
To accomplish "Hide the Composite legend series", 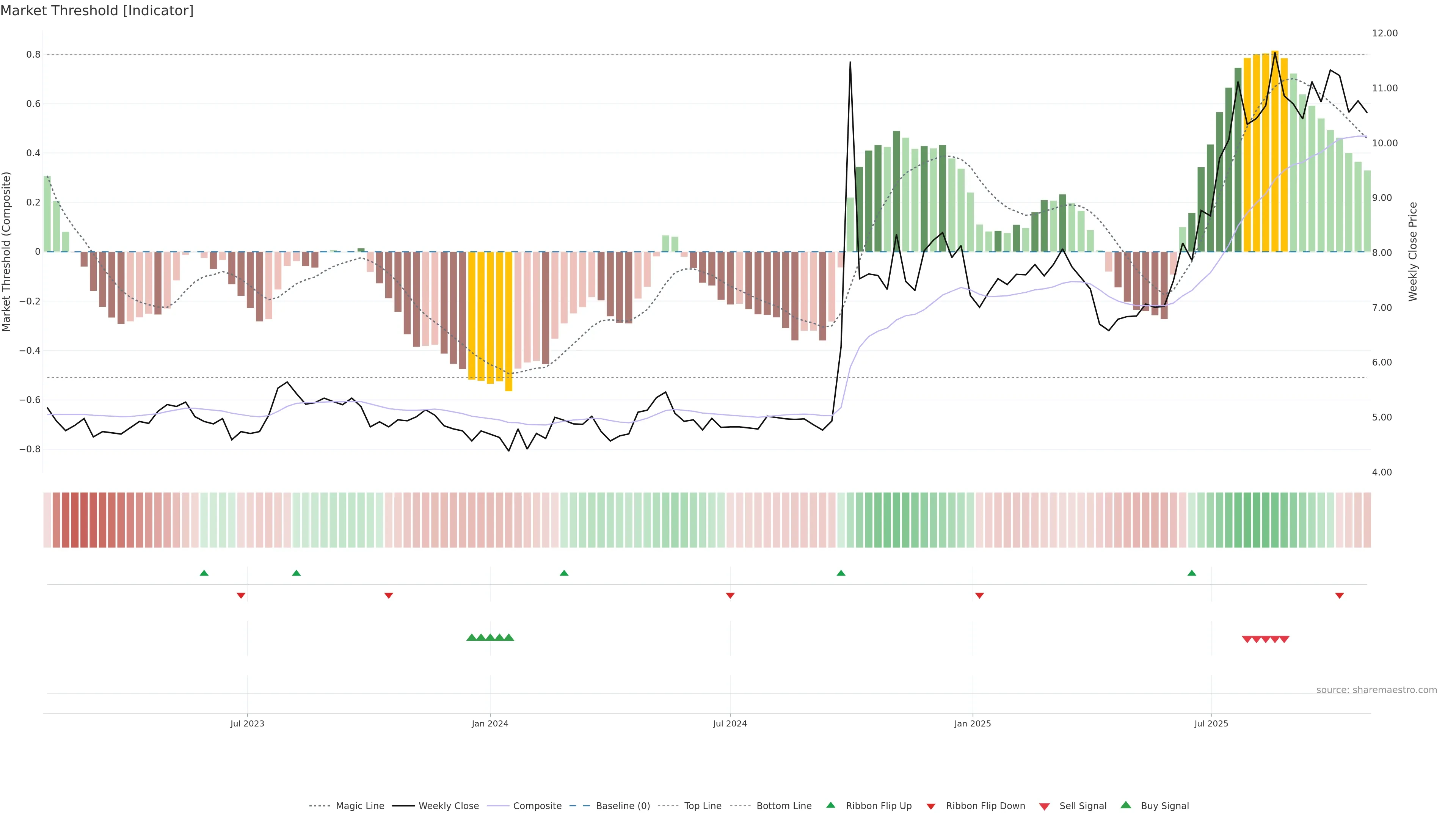I will 537,805.
